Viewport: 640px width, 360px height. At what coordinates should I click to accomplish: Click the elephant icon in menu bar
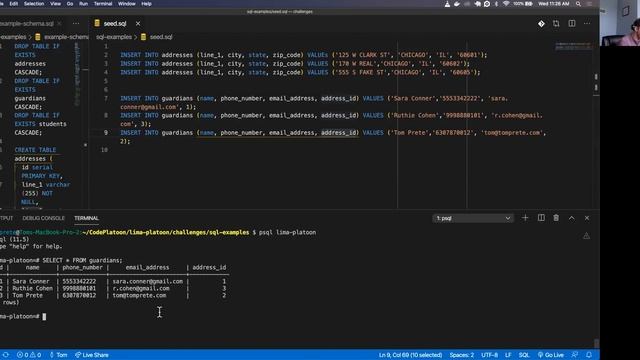coord(477,4)
